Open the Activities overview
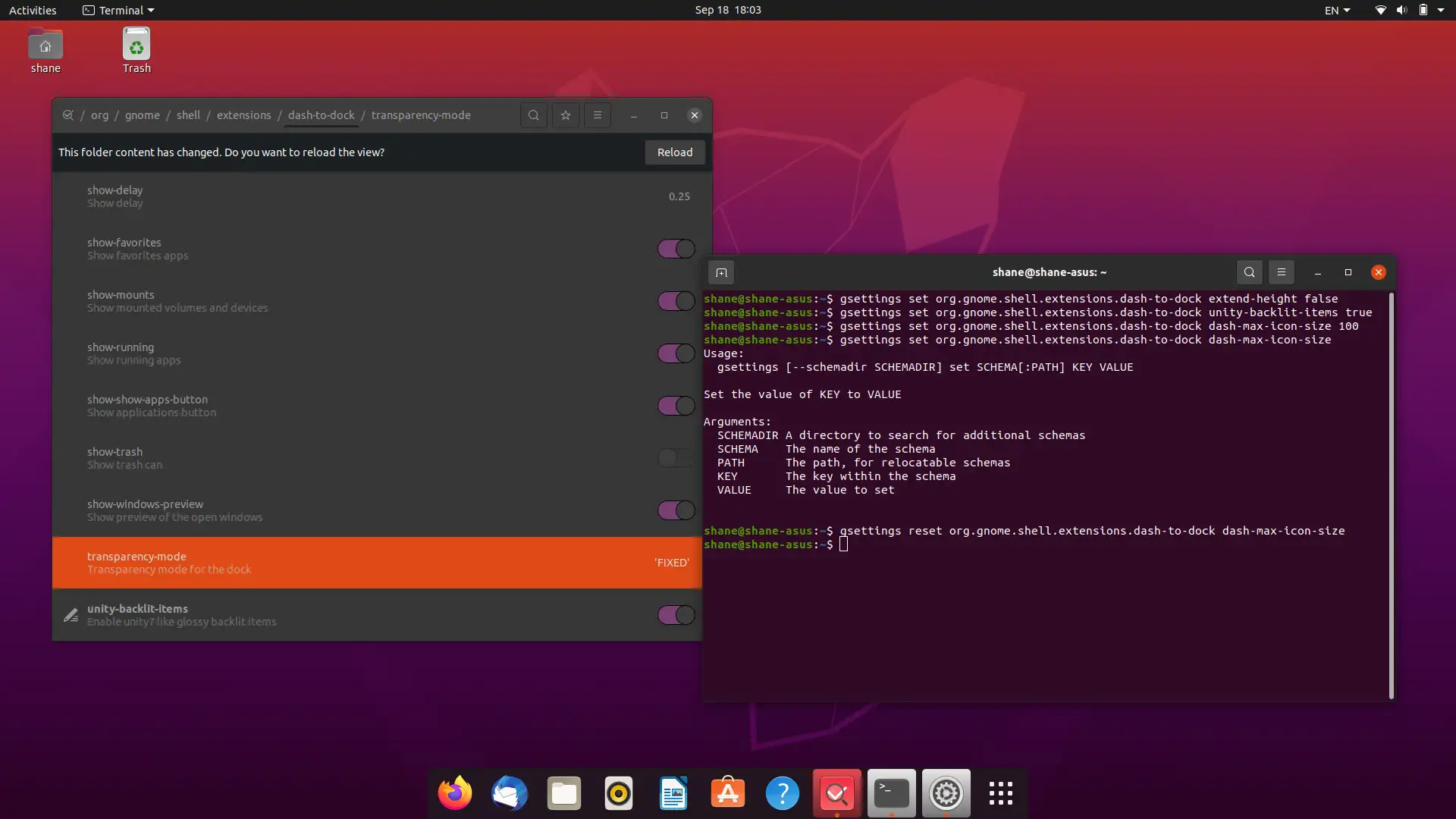Viewport: 1456px width, 819px height. (x=33, y=11)
